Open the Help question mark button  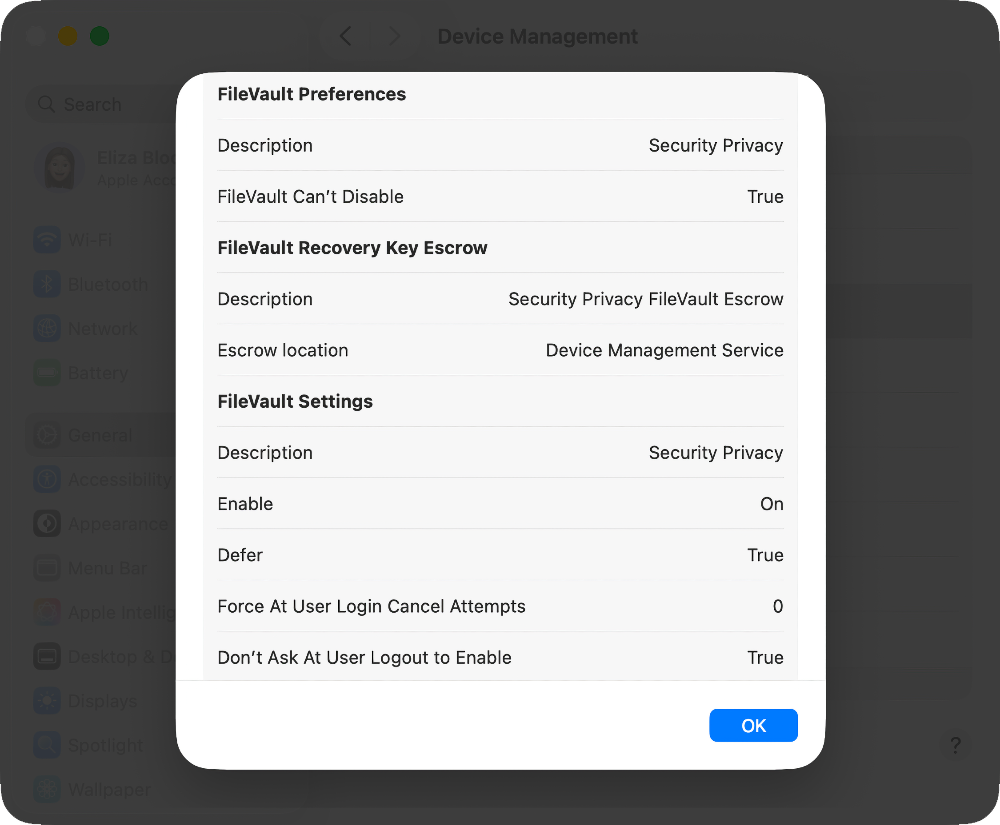[955, 745]
